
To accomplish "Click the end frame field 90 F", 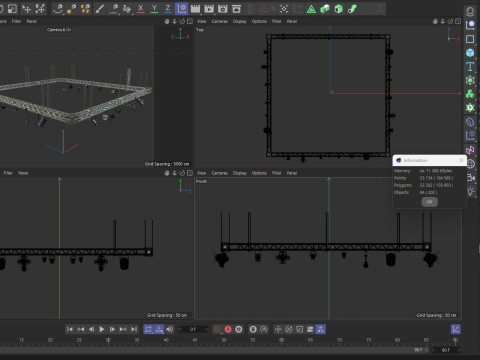I will (446, 350).
